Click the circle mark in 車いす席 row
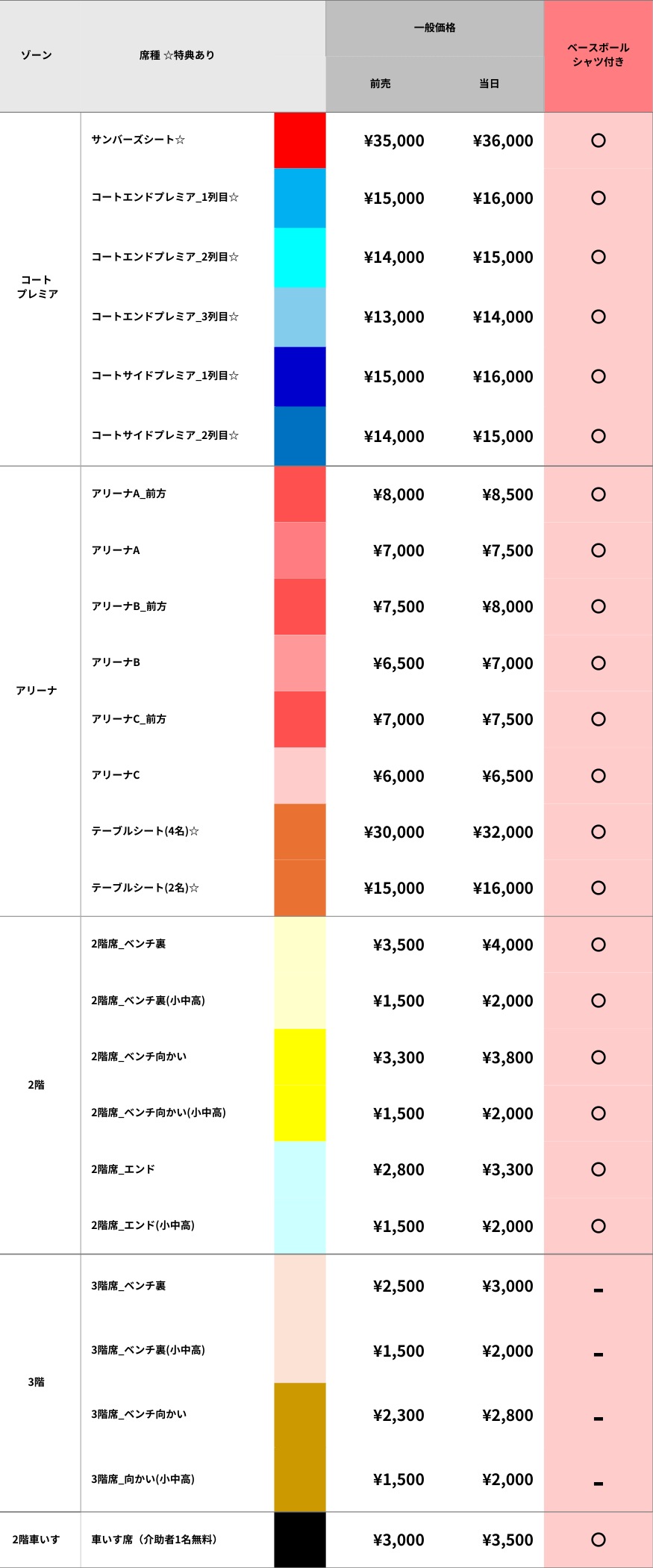Image resolution: width=653 pixels, height=1568 pixels. click(598, 1540)
